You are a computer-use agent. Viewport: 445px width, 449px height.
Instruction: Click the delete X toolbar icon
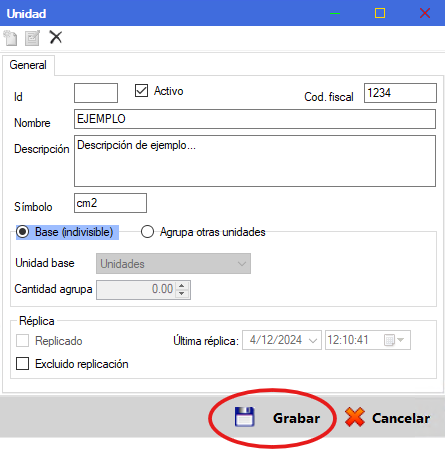(56, 37)
